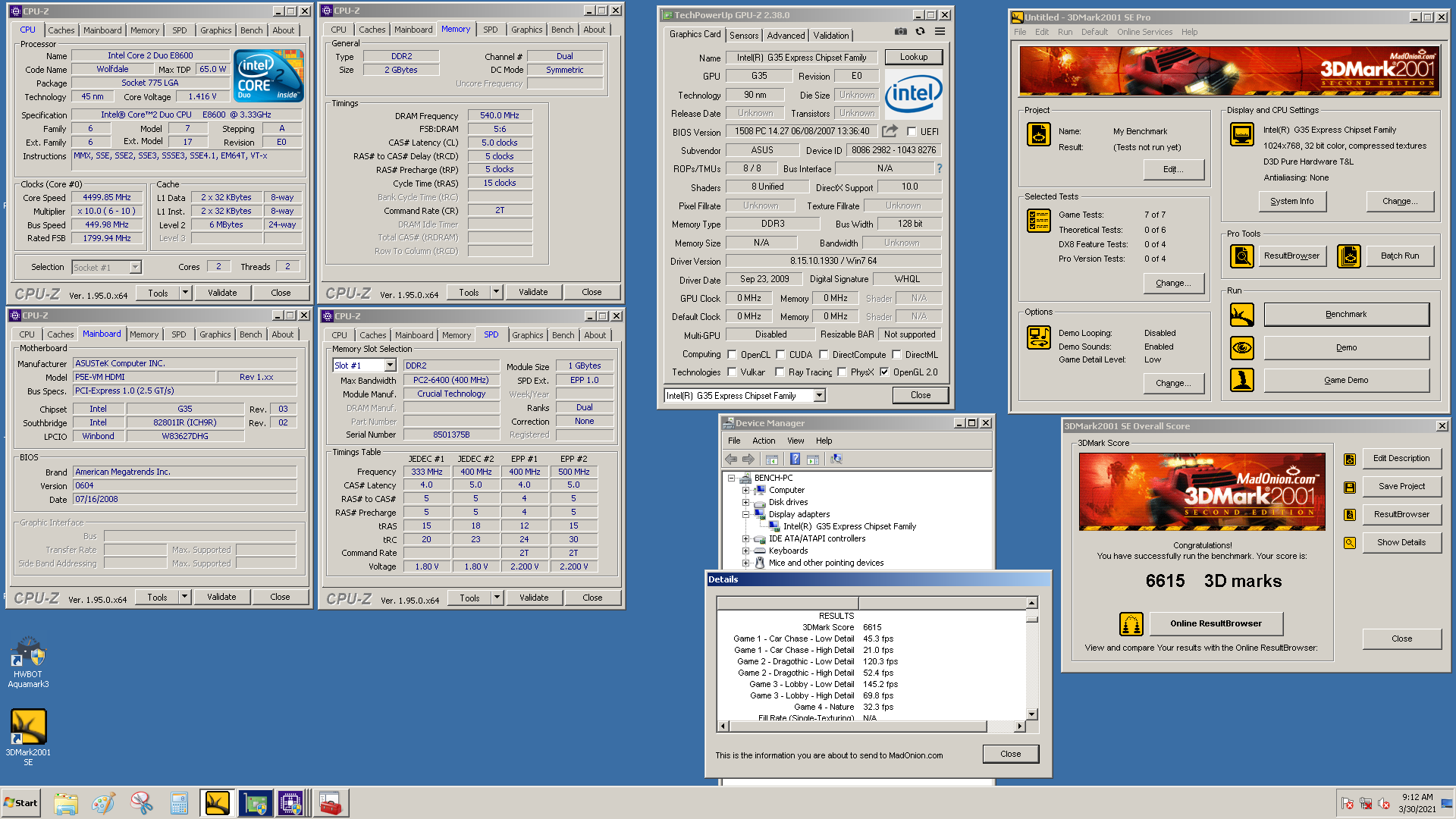Image resolution: width=1456 pixels, height=819 pixels.
Task: Open Caches tab in the top-left CPU-Z
Action: tap(61, 30)
